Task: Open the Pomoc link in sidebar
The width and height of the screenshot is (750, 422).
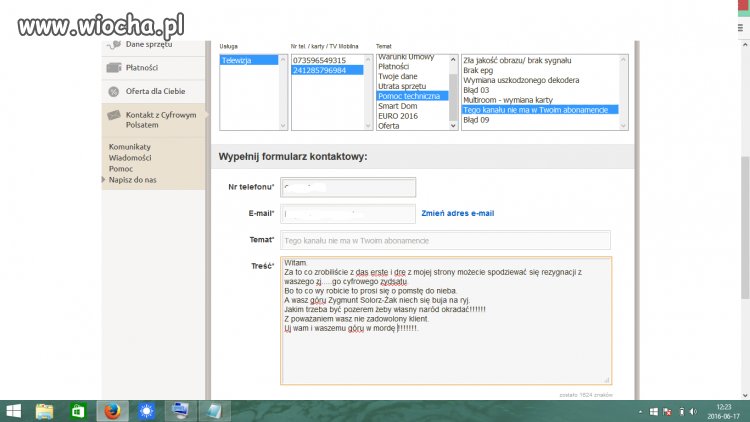Action: pyautogui.click(x=121, y=168)
